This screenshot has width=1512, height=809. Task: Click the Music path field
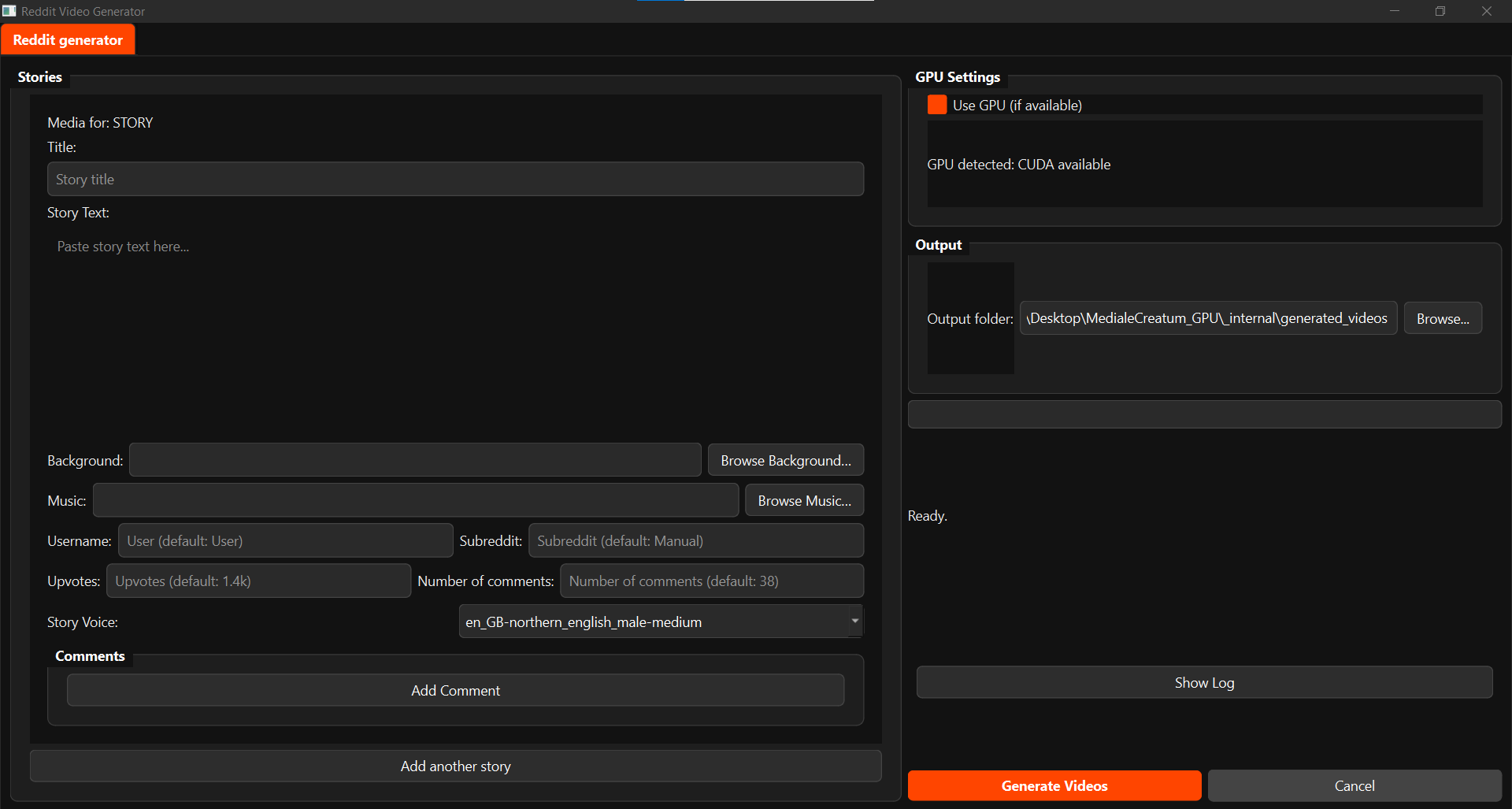coord(416,500)
